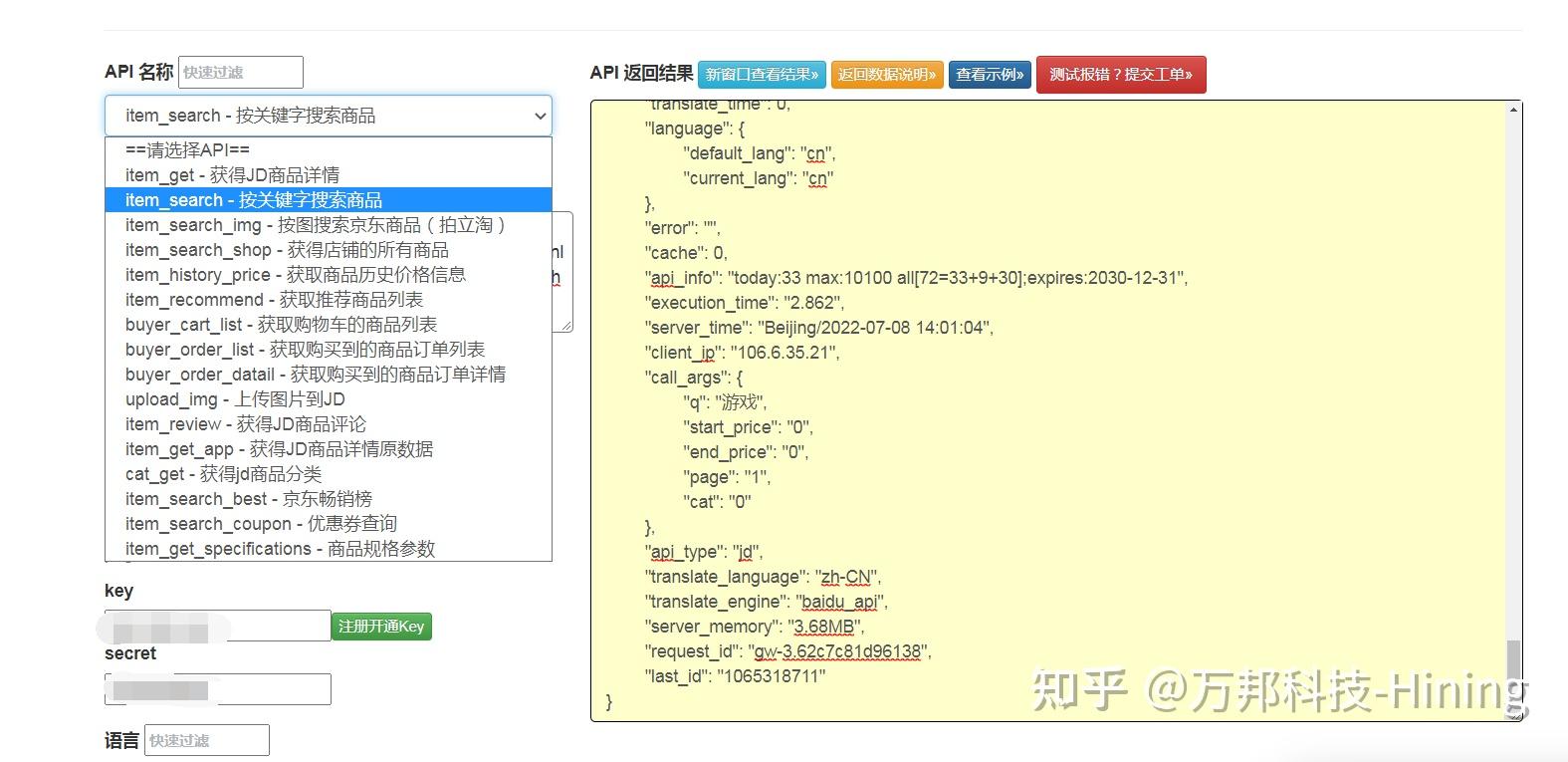The image size is (1568, 762).
Task: Pick item_get_specifications - 商品规格参数
Action: tap(328, 549)
